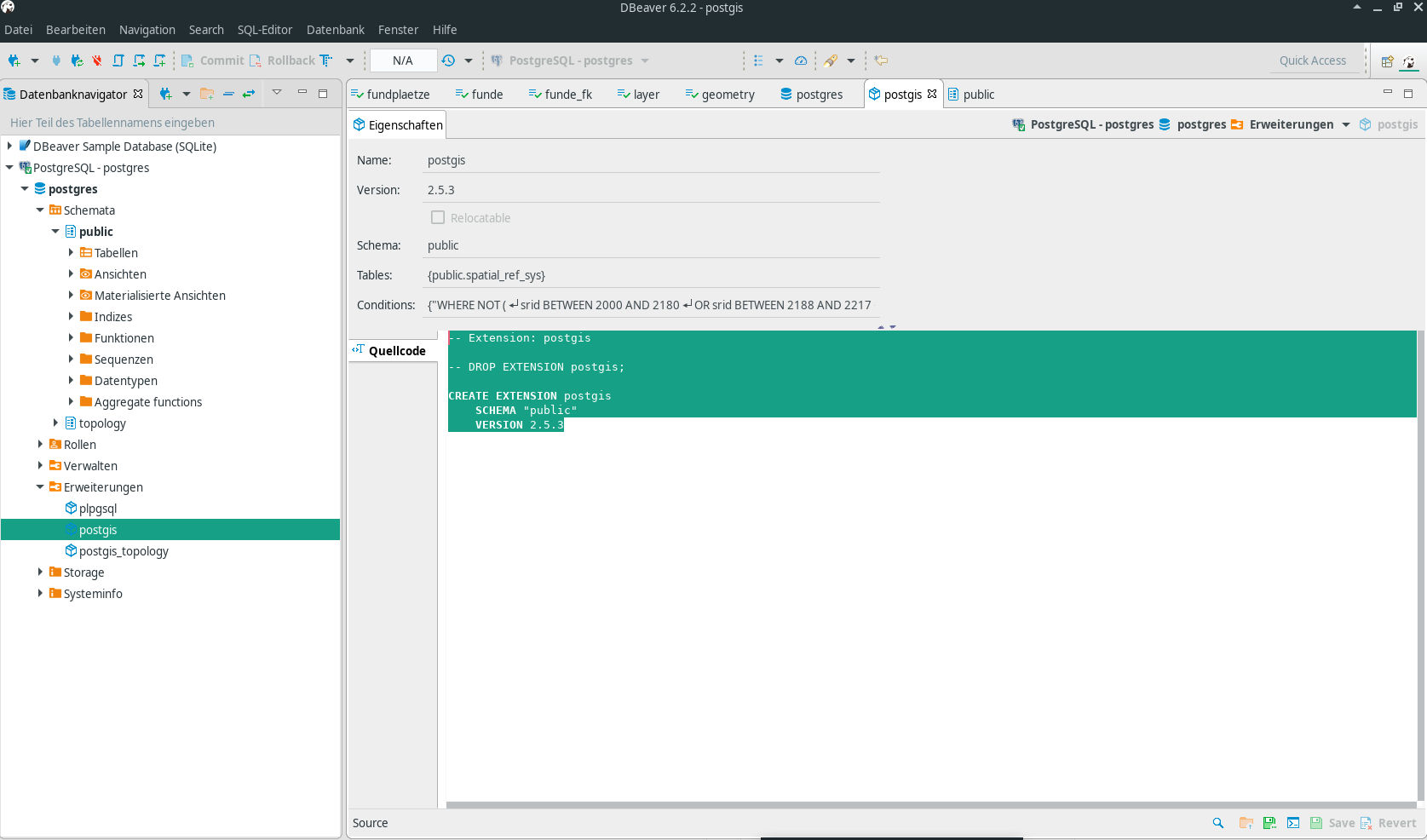
Task: Close the Datenbanknavigator view
Action: tap(138, 94)
